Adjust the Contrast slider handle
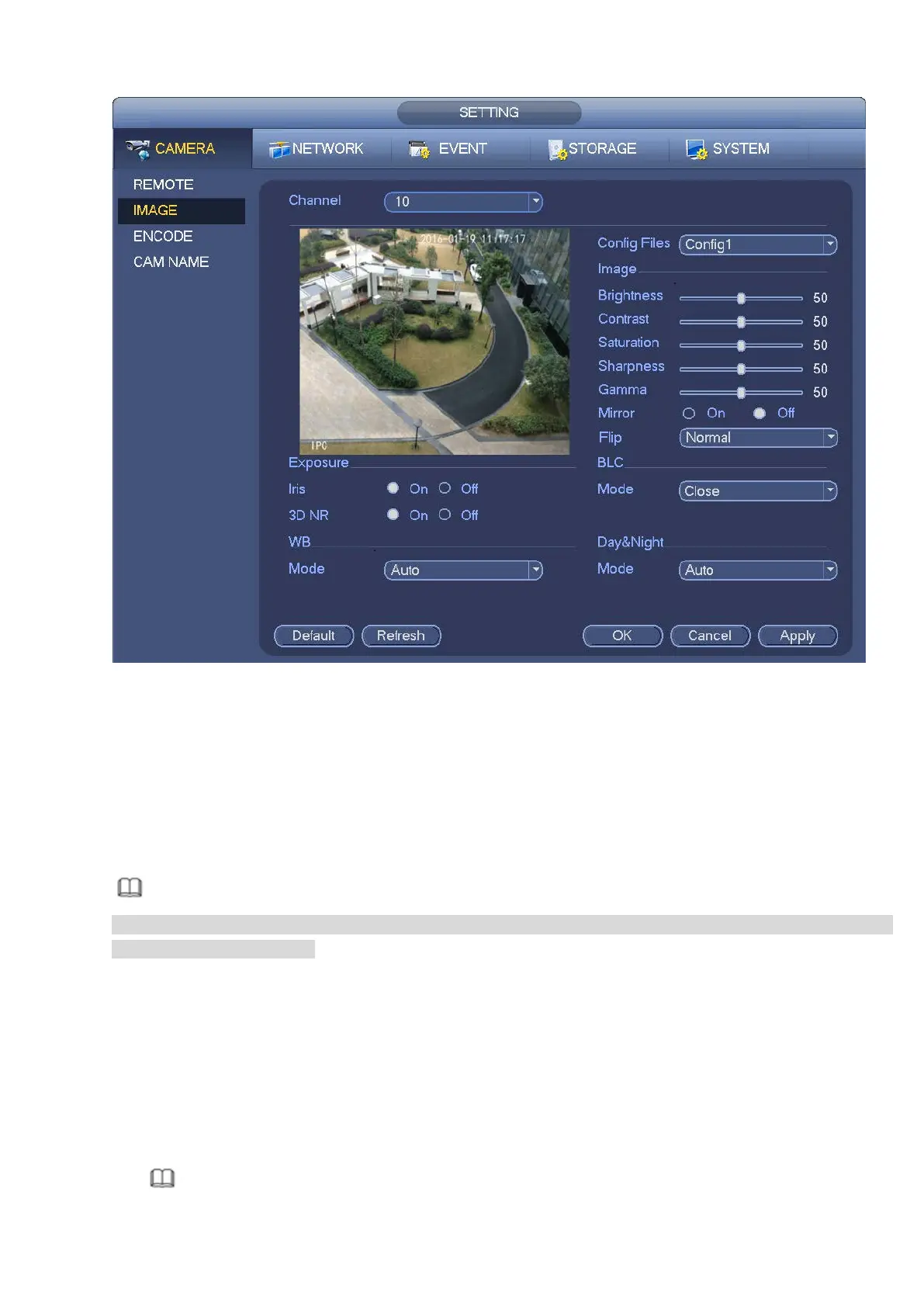This screenshot has width=924, height=1307. pyautogui.click(x=741, y=321)
